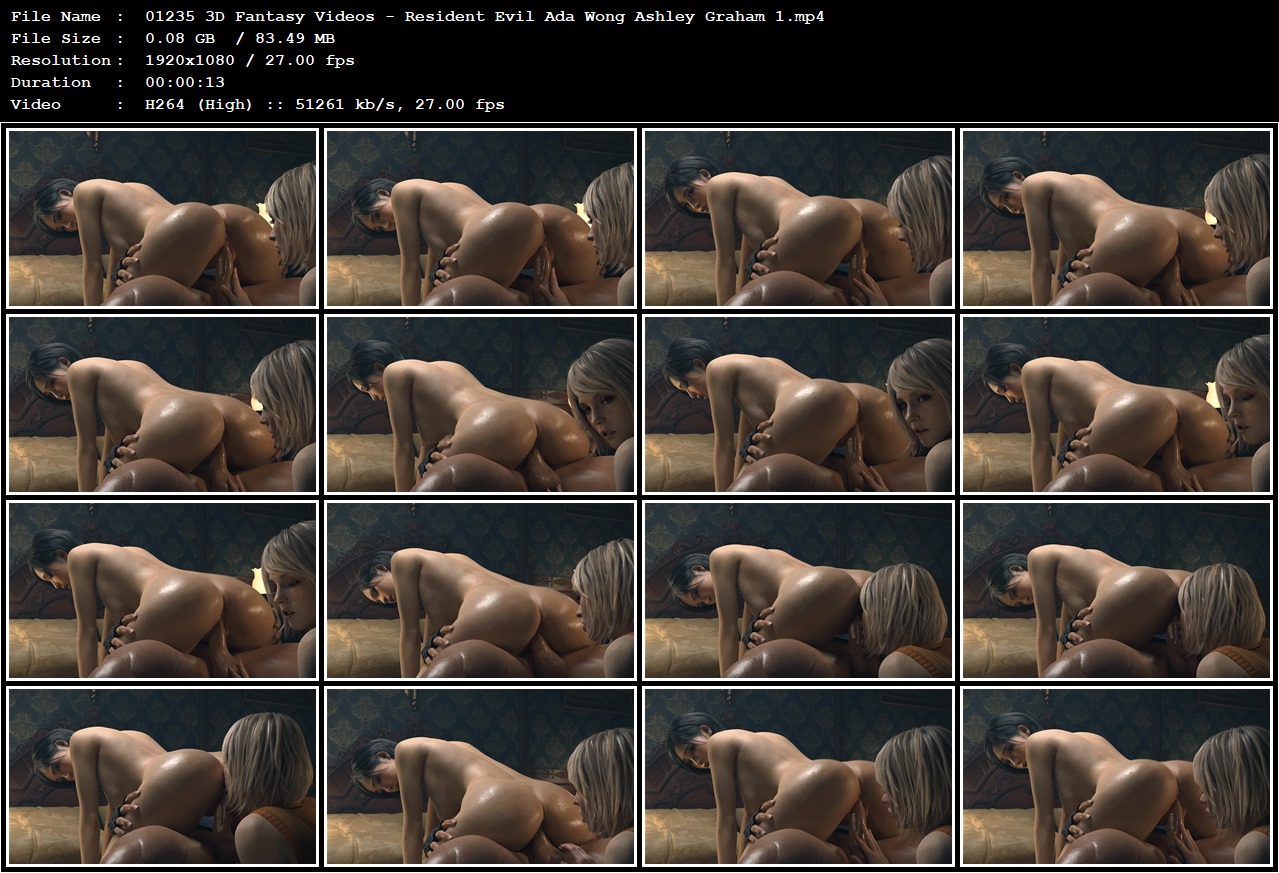Click the '1920x1080 / 27.00 fps' value
1279x873 pixels.
tap(250, 60)
